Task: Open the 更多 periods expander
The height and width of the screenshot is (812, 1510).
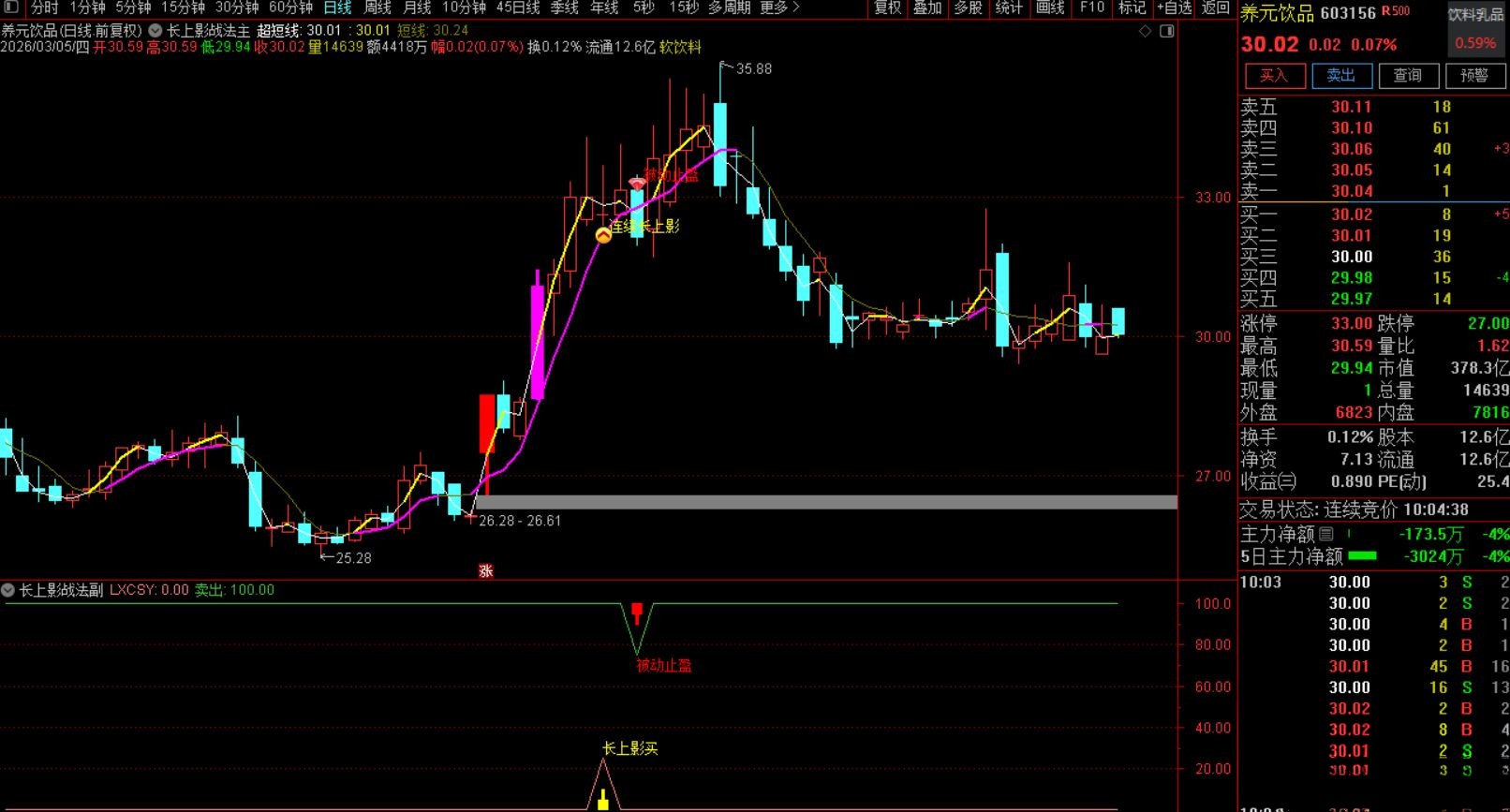Action: click(x=779, y=7)
